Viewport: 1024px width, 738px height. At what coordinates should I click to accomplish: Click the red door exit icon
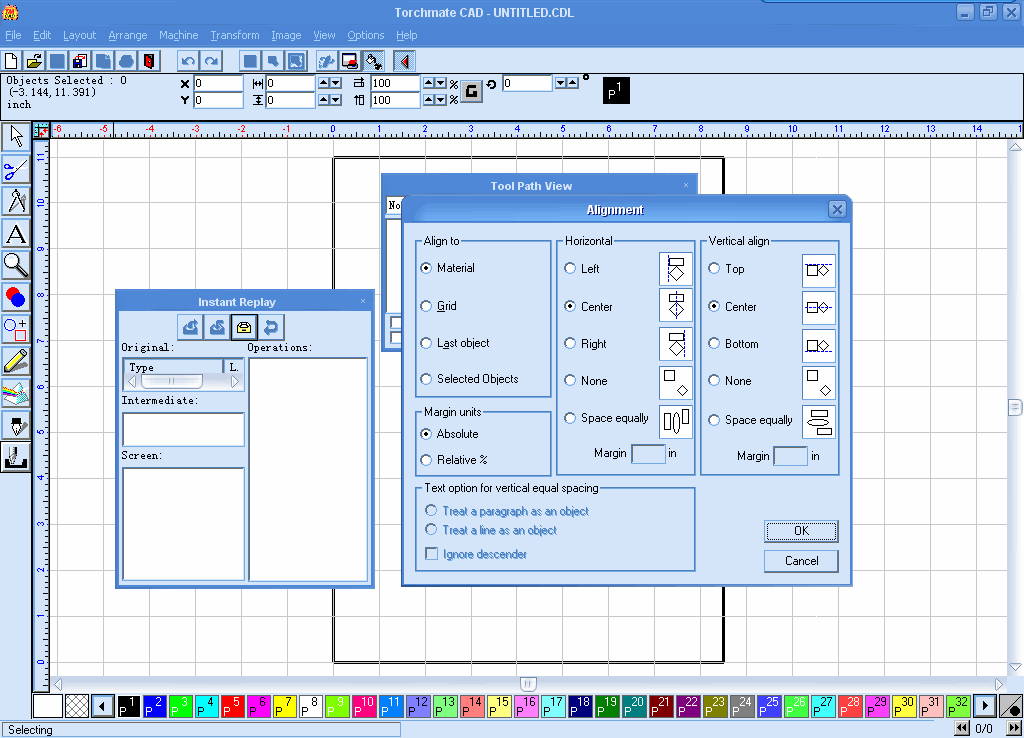[150, 61]
